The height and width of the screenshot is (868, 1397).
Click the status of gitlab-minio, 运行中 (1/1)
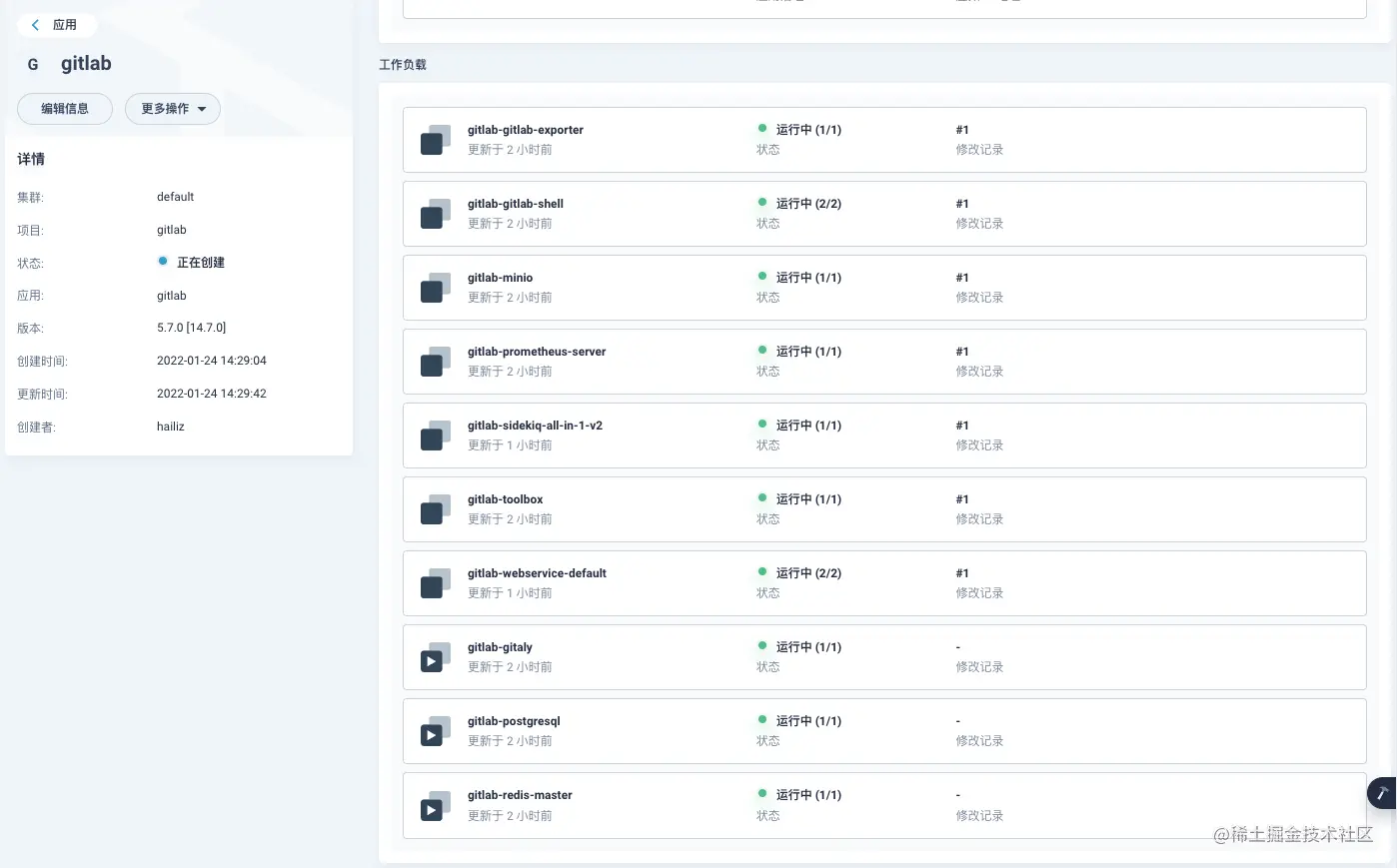pos(808,278)
